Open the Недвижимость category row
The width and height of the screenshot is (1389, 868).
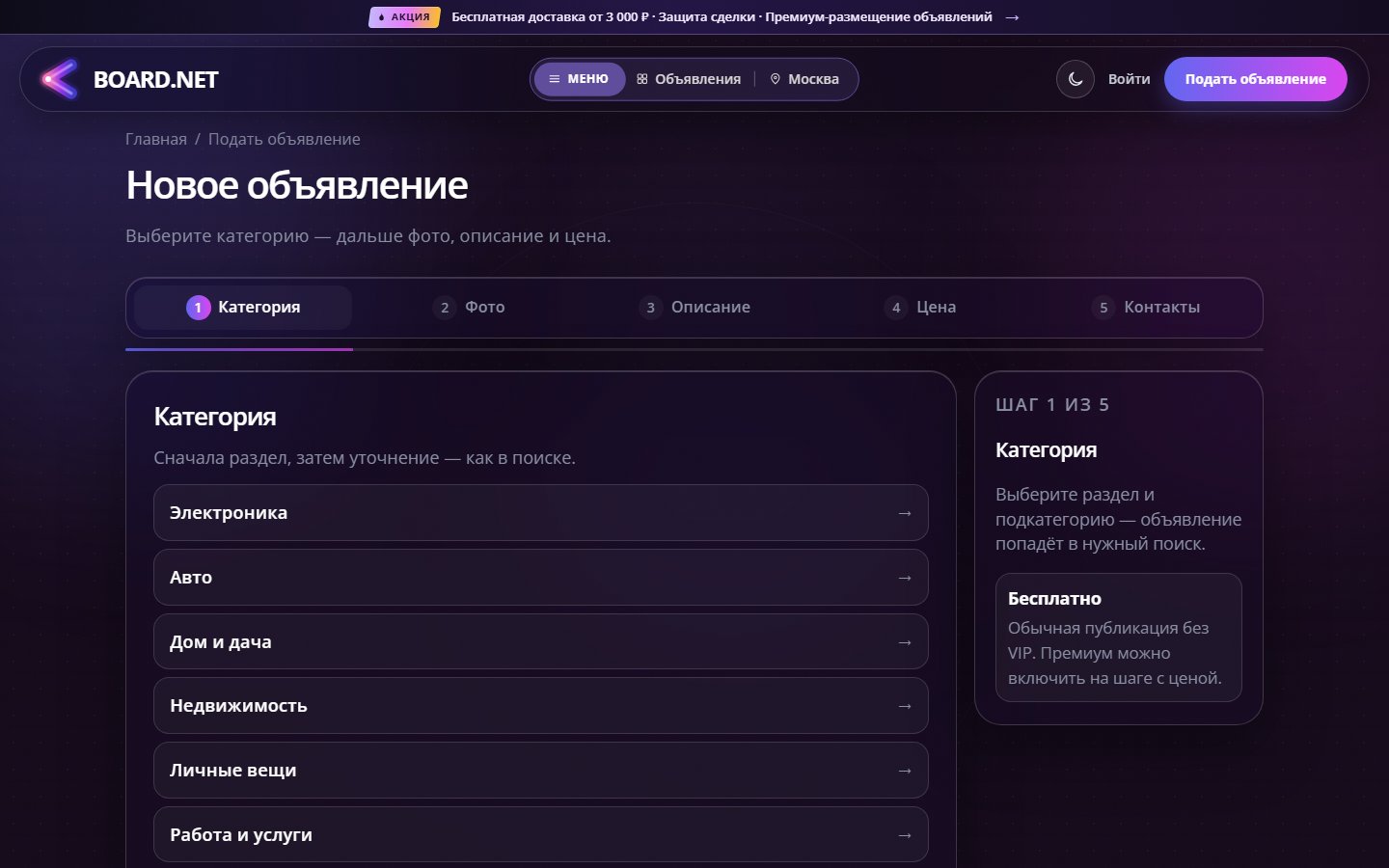(x=541, y=706)
